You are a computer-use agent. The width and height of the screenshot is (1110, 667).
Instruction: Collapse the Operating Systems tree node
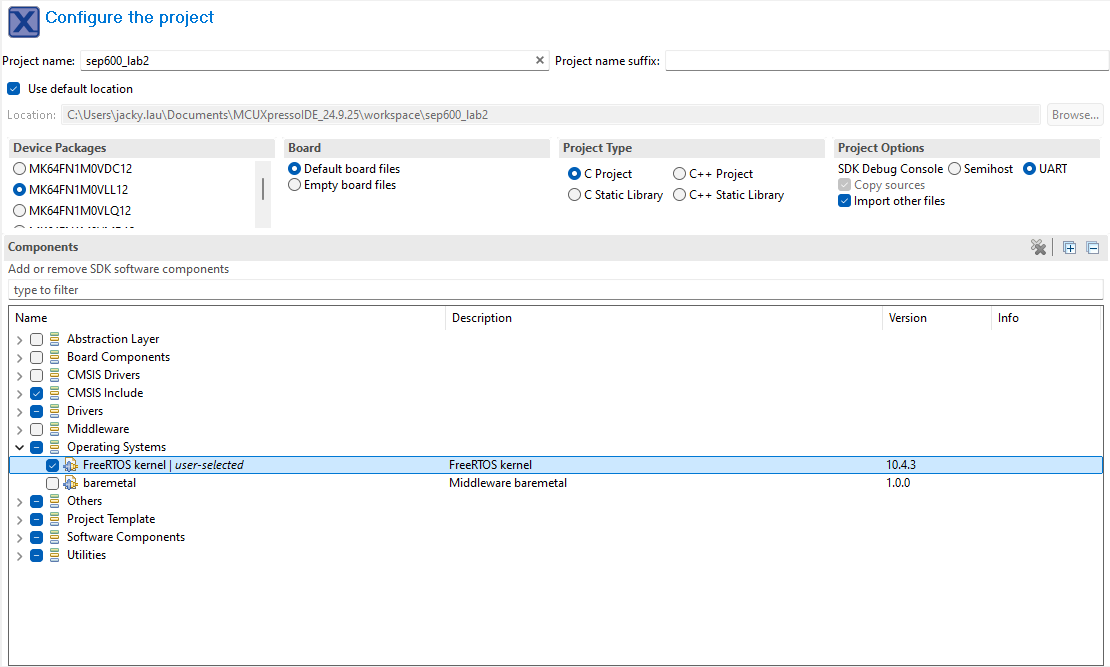point(18,447)
